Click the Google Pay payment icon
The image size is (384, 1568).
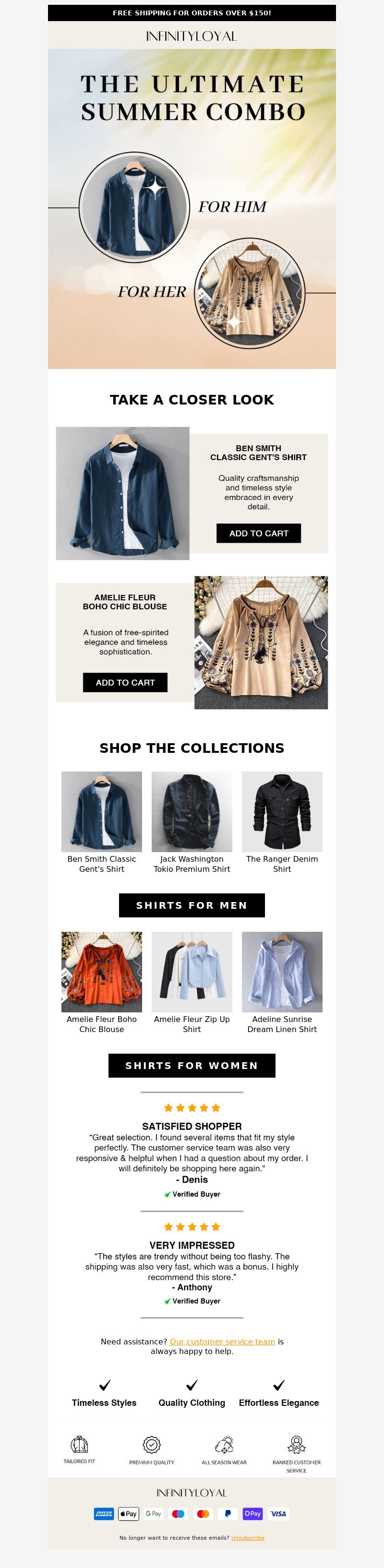tap(154, 1514)
